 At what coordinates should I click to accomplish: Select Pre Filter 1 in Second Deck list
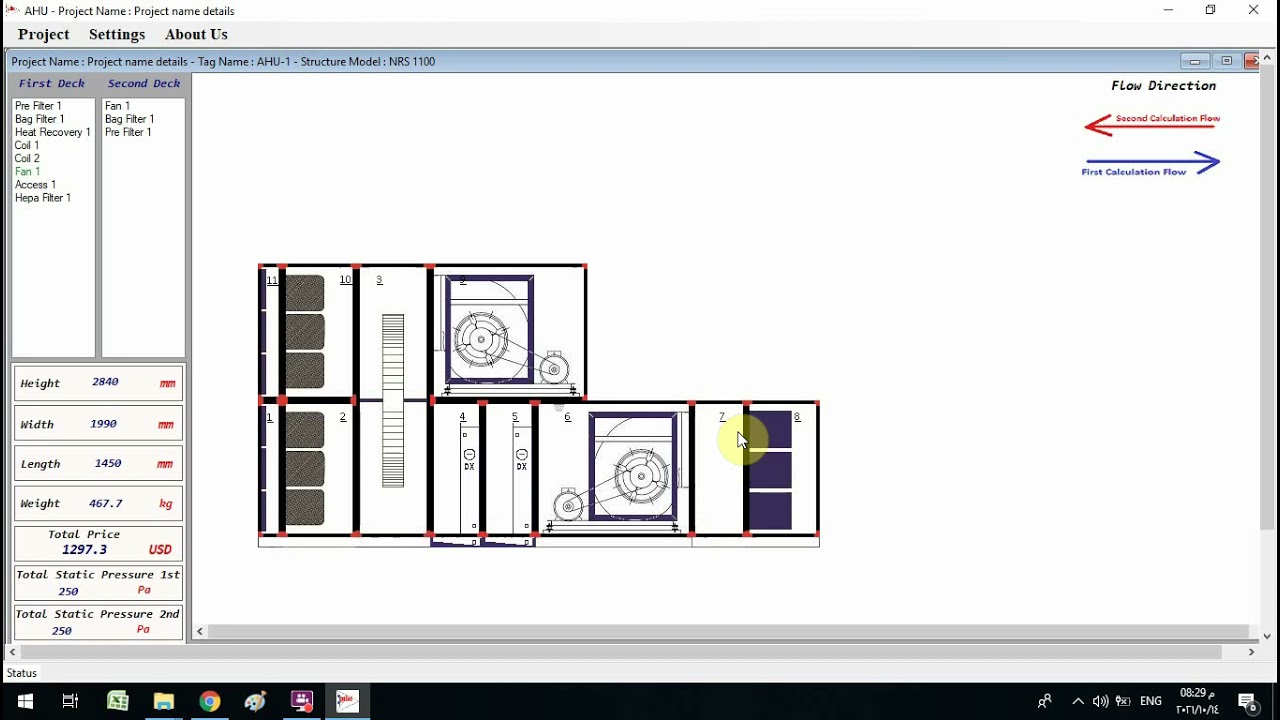(x=128, y=132)
